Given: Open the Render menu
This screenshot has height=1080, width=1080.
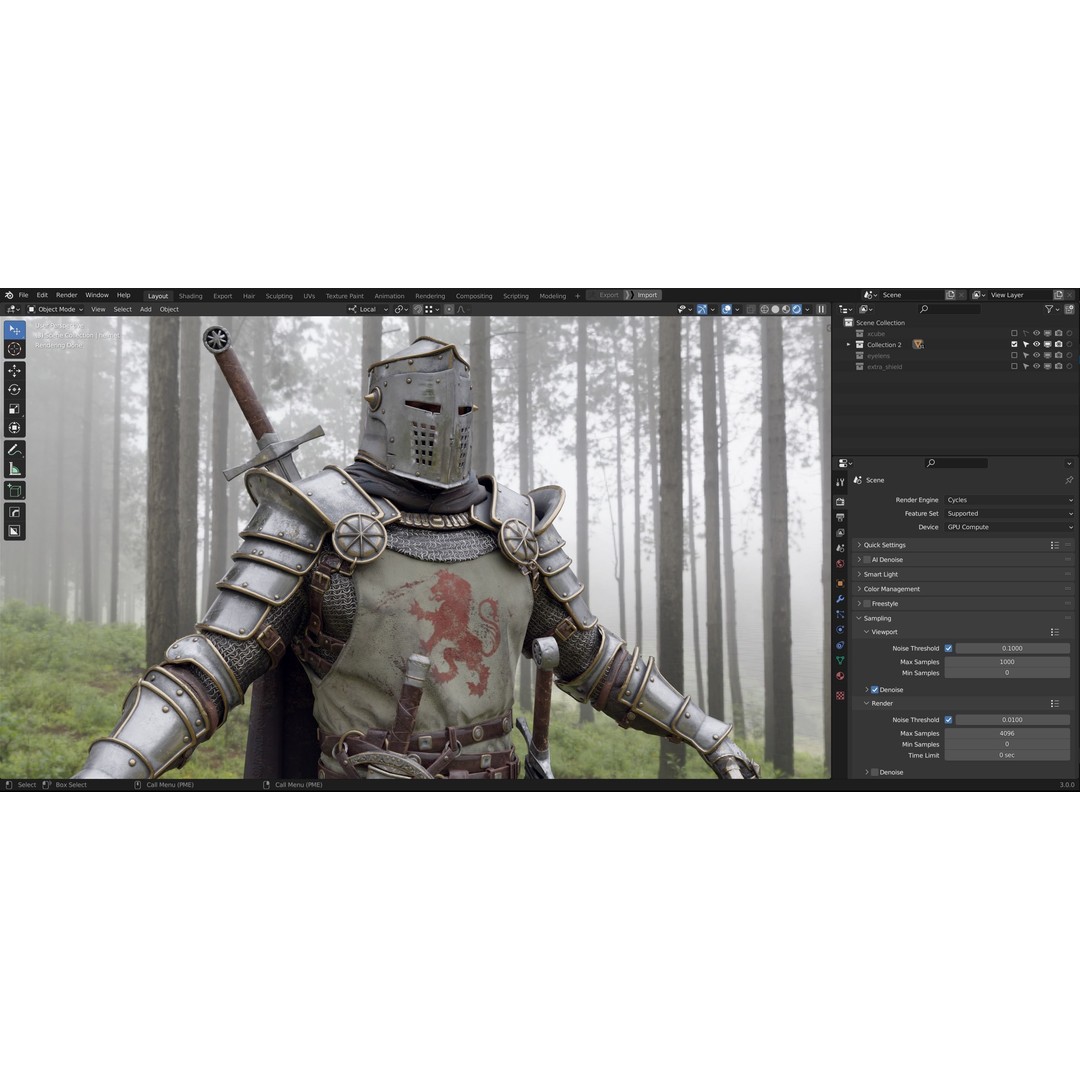Looking at the screenshot, I should point(67,295).
